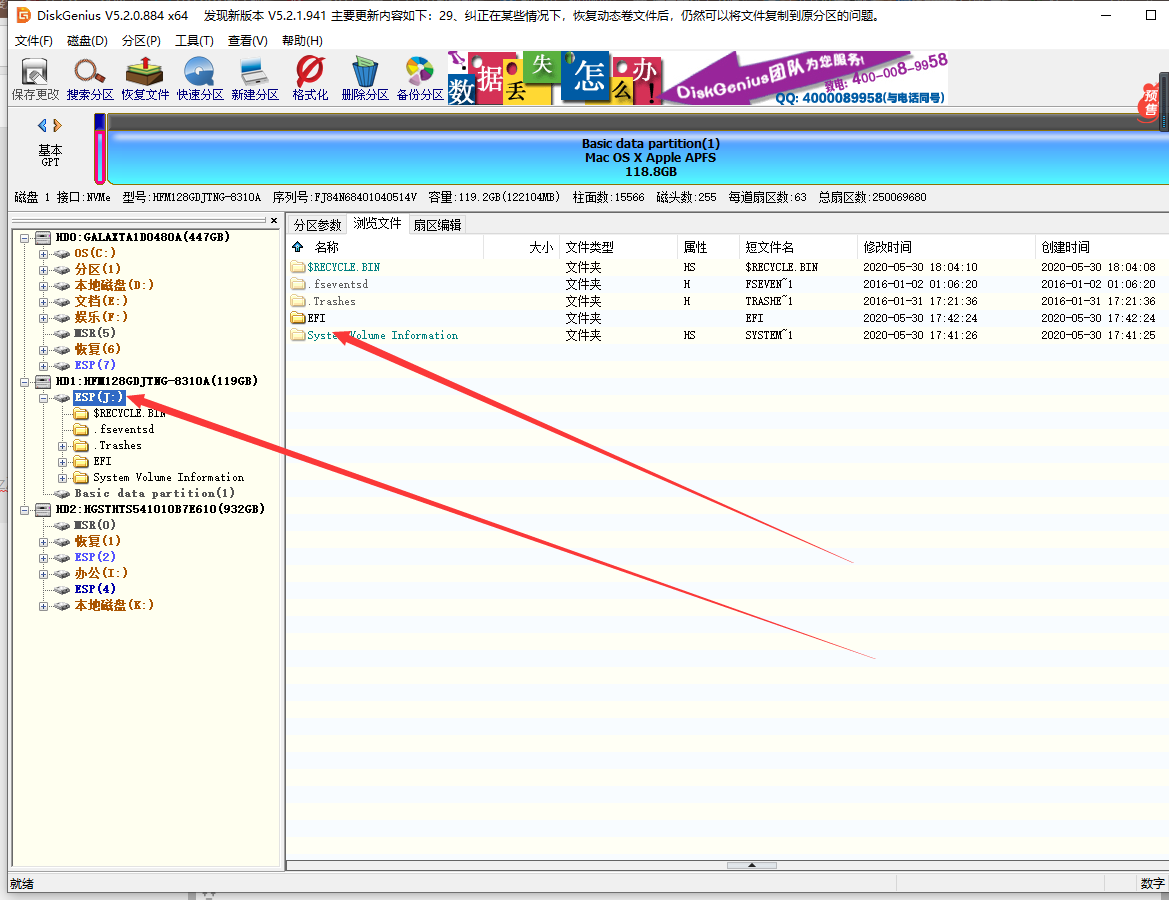
Task: Select the ESP(J:) partition in the tree
Action: [98, 397]
